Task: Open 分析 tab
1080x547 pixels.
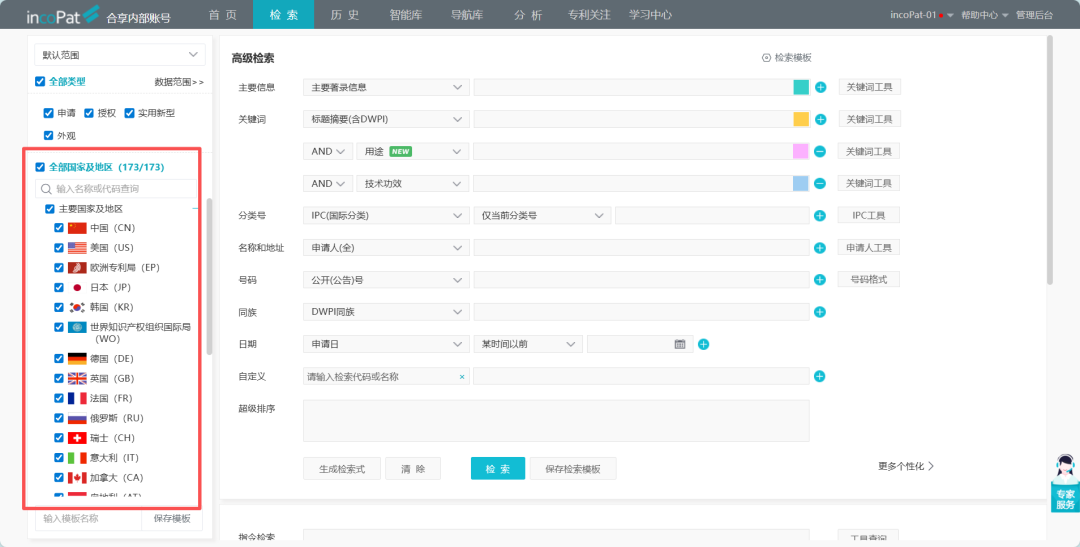Action: coord(528,14)
